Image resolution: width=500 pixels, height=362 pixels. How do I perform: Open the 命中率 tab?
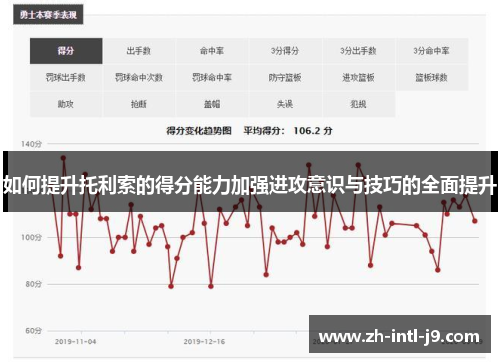pos(212,51)
